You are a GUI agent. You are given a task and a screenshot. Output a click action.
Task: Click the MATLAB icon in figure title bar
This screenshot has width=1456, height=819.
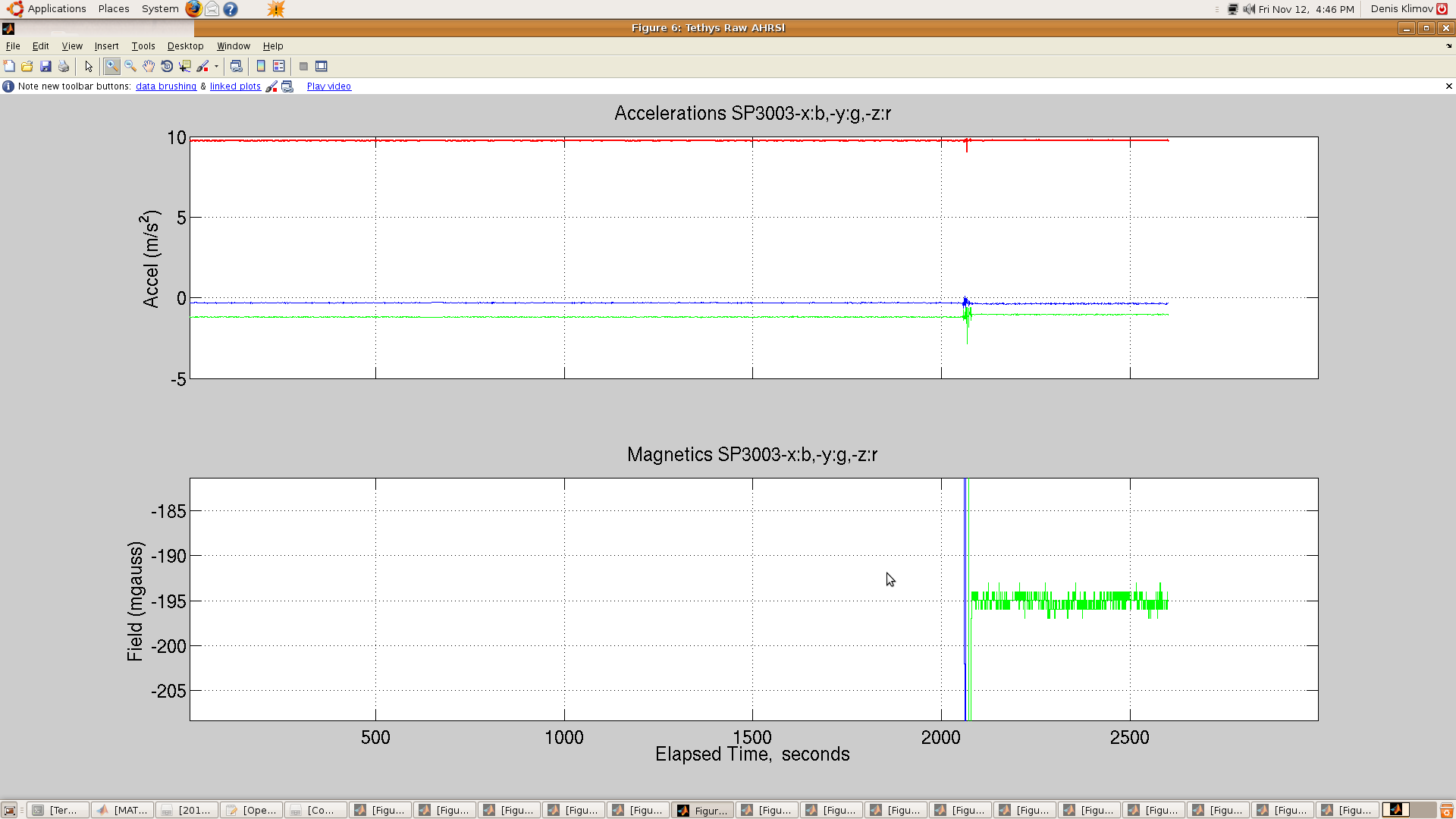(8, 29)
